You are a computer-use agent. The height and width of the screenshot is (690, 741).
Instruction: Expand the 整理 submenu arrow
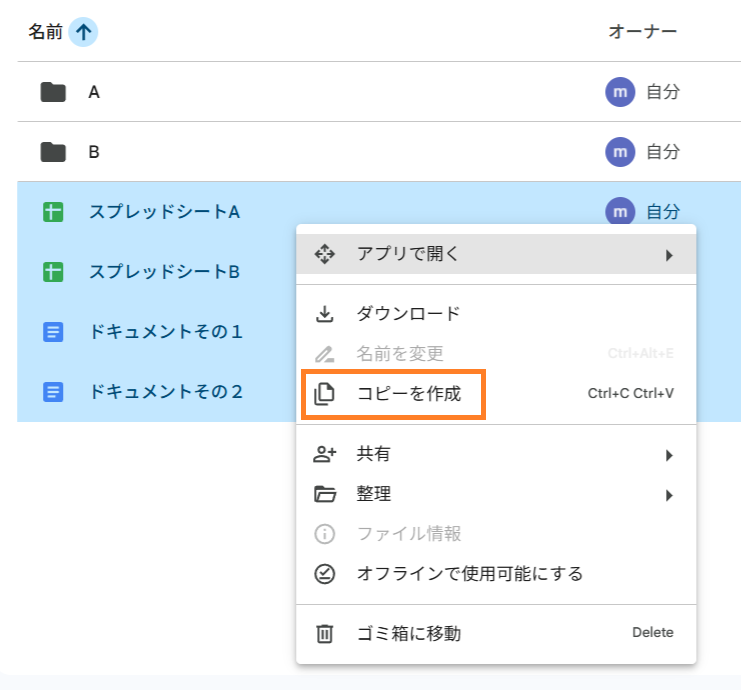click(669, 495)
